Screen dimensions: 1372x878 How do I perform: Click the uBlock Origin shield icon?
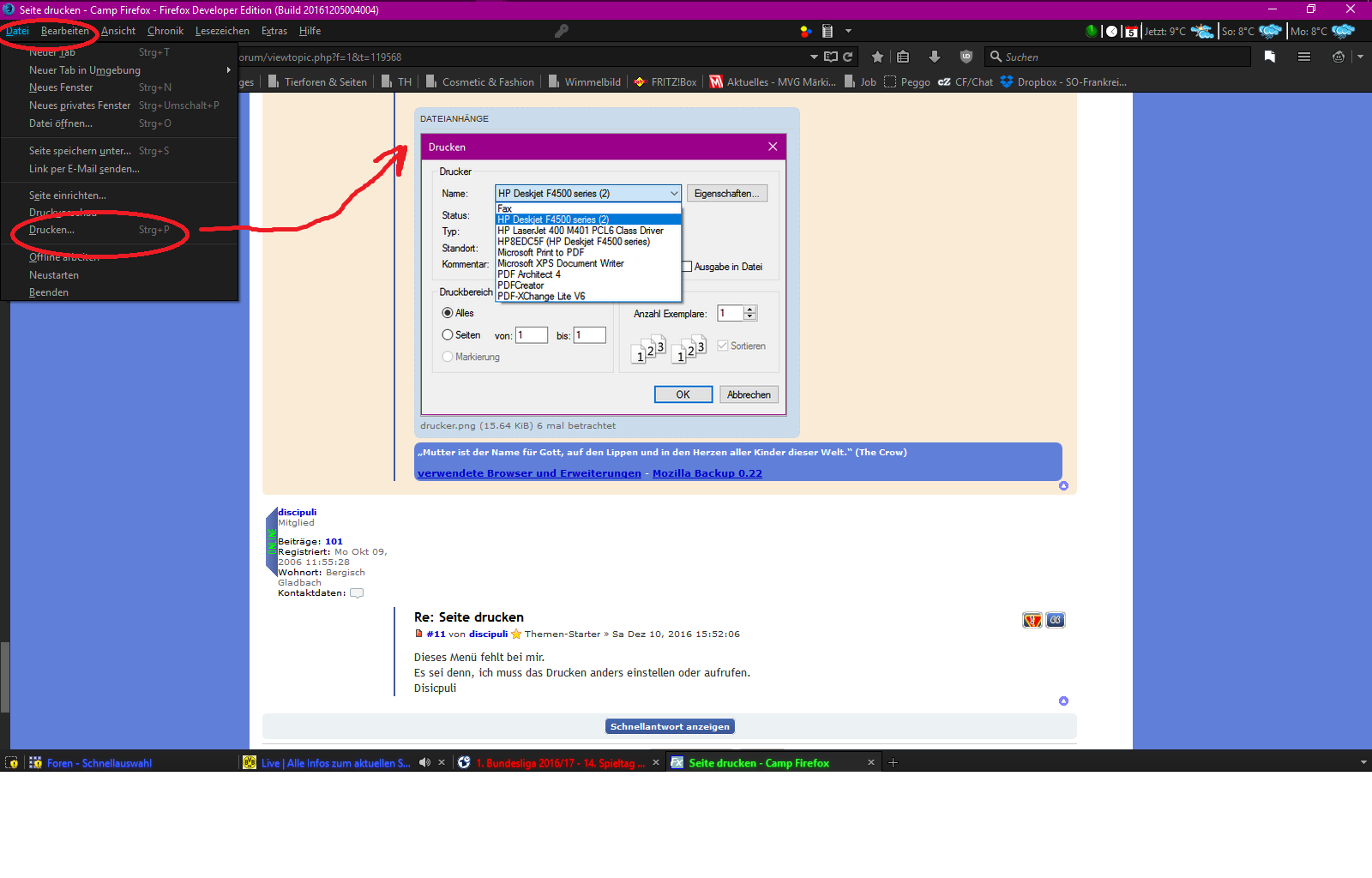(966, 57)
